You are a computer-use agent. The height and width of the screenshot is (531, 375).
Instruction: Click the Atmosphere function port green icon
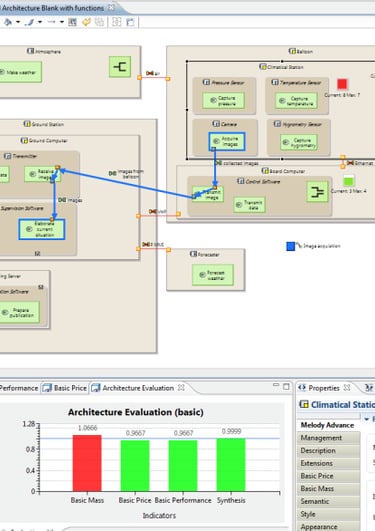120,67
